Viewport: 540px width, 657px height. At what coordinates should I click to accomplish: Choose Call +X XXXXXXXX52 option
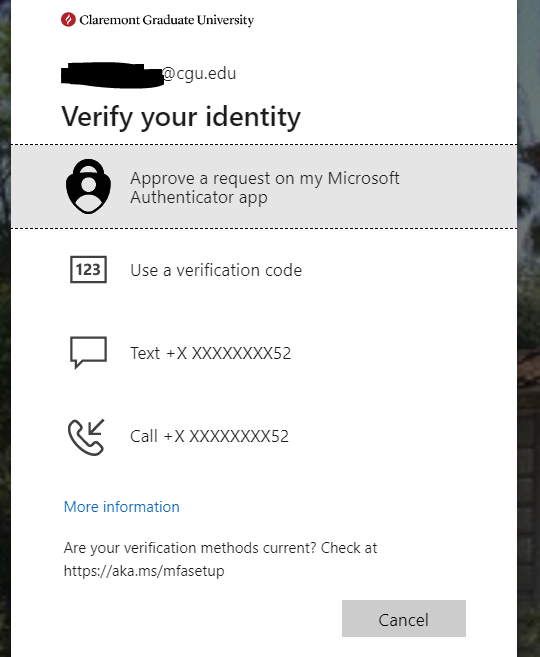pyautogui.click(x=264, y=436)
